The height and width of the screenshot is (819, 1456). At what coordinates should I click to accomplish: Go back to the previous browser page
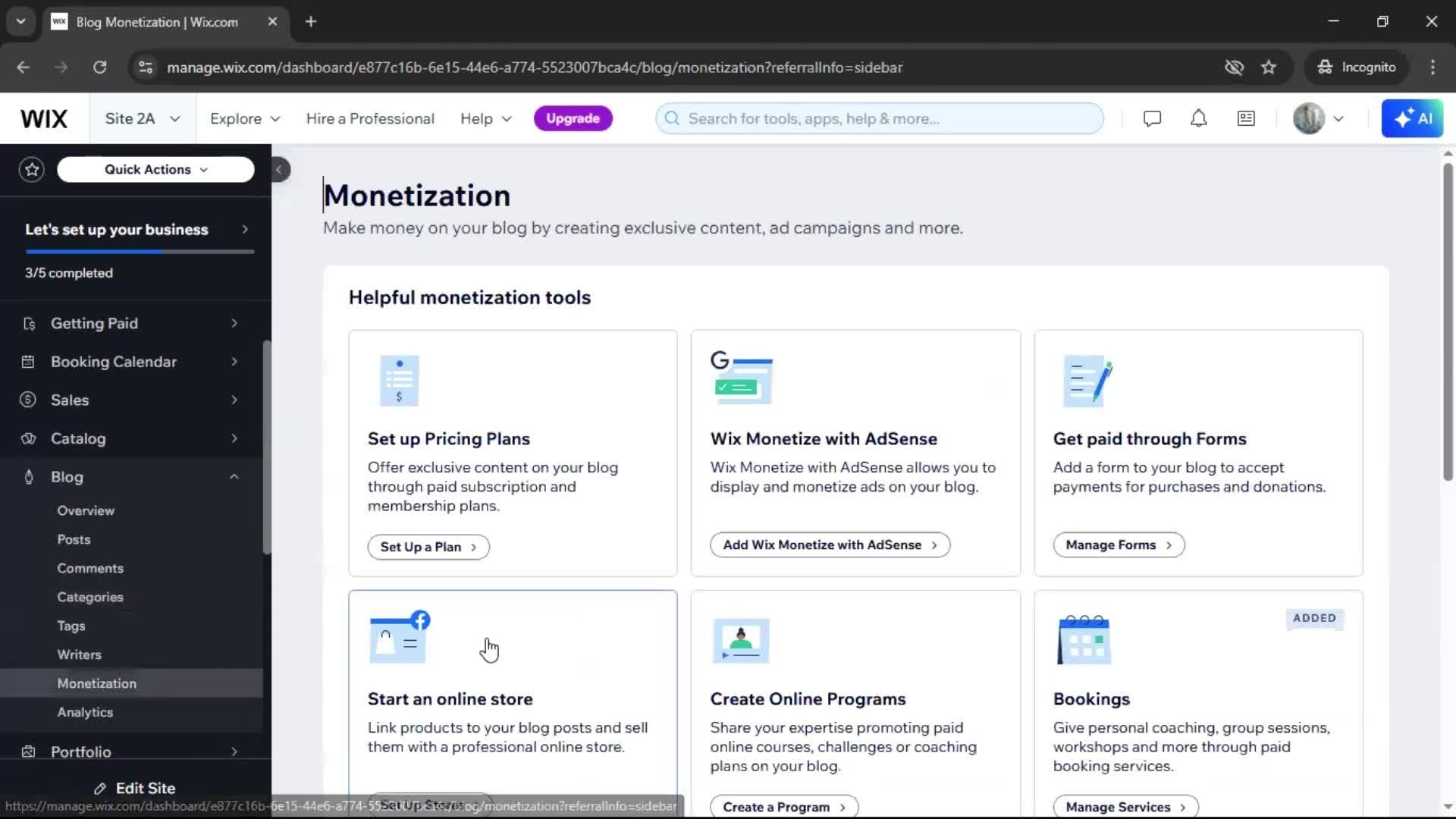pyautogui.click(x=24, y=67)
